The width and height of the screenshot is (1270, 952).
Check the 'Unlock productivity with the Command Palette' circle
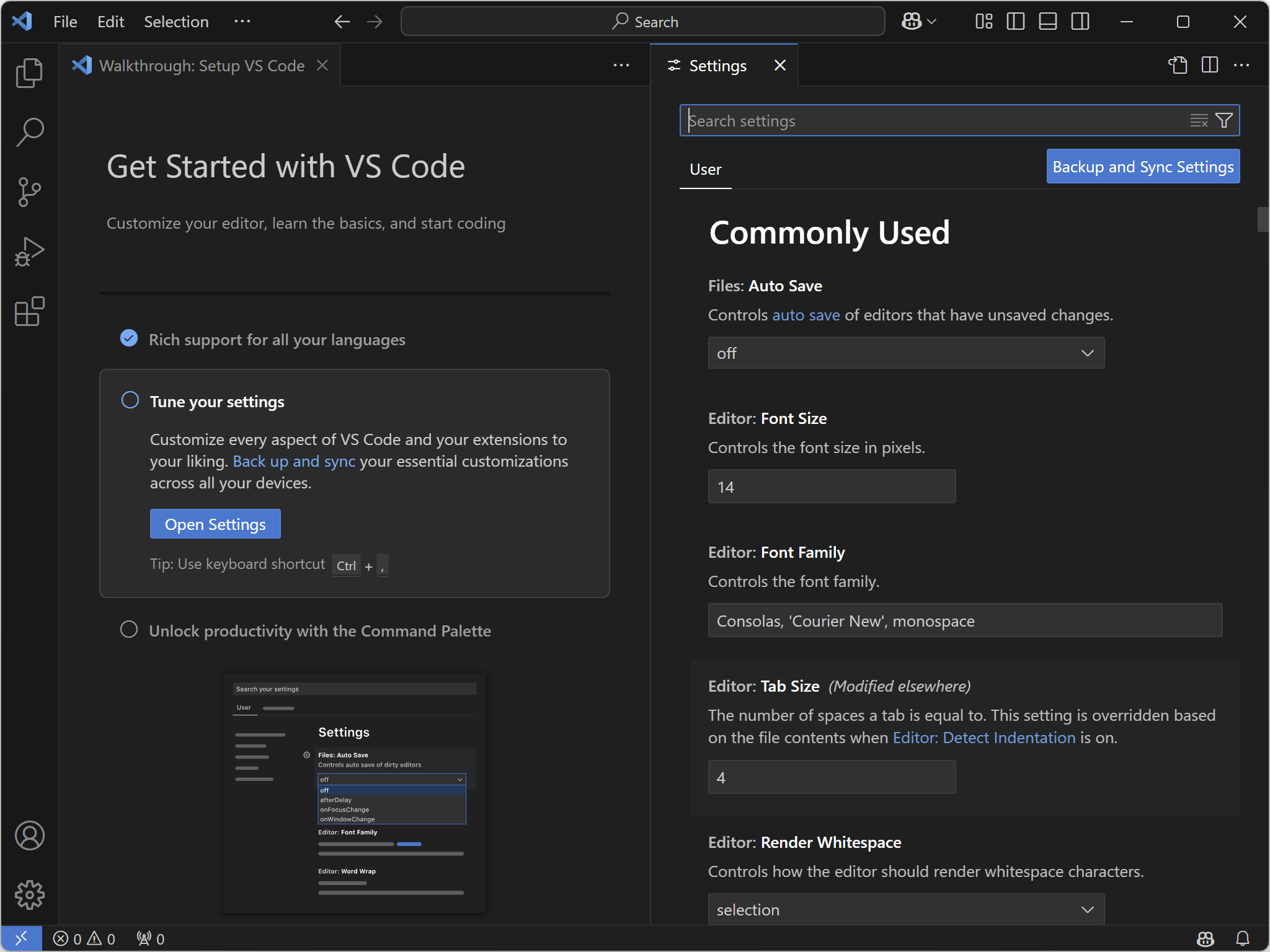coord(129,630)
